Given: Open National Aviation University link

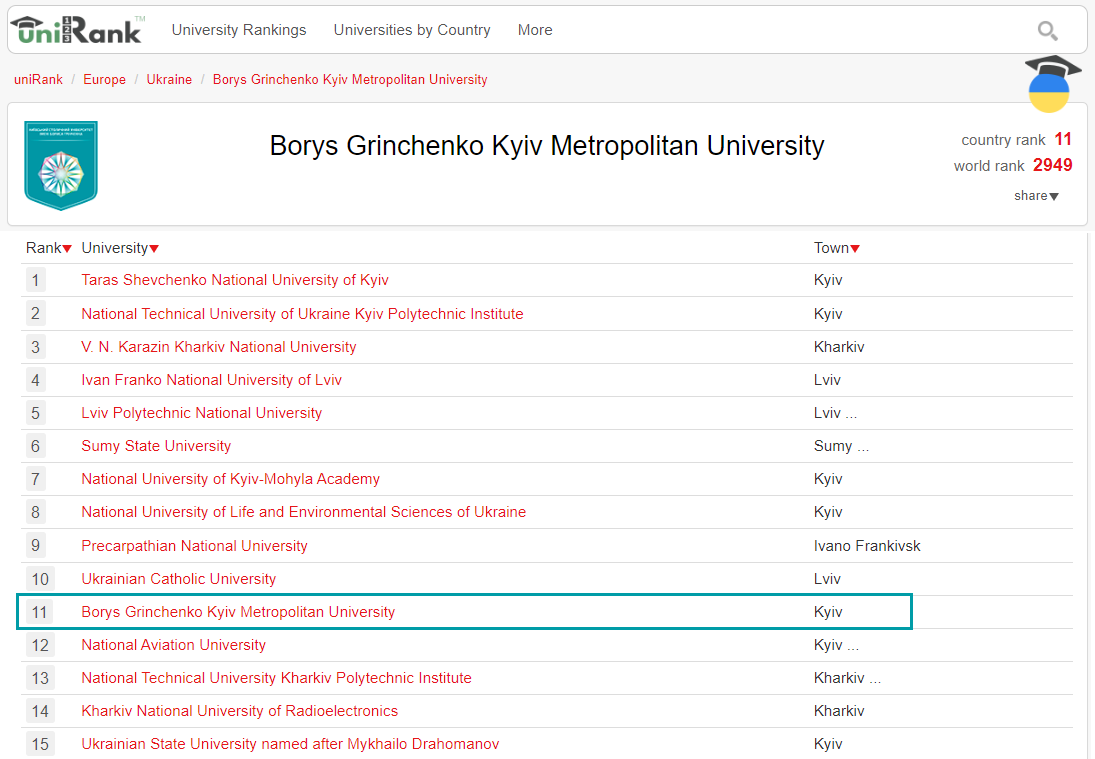Looking at the screenshot, I should tap(174, 645).
